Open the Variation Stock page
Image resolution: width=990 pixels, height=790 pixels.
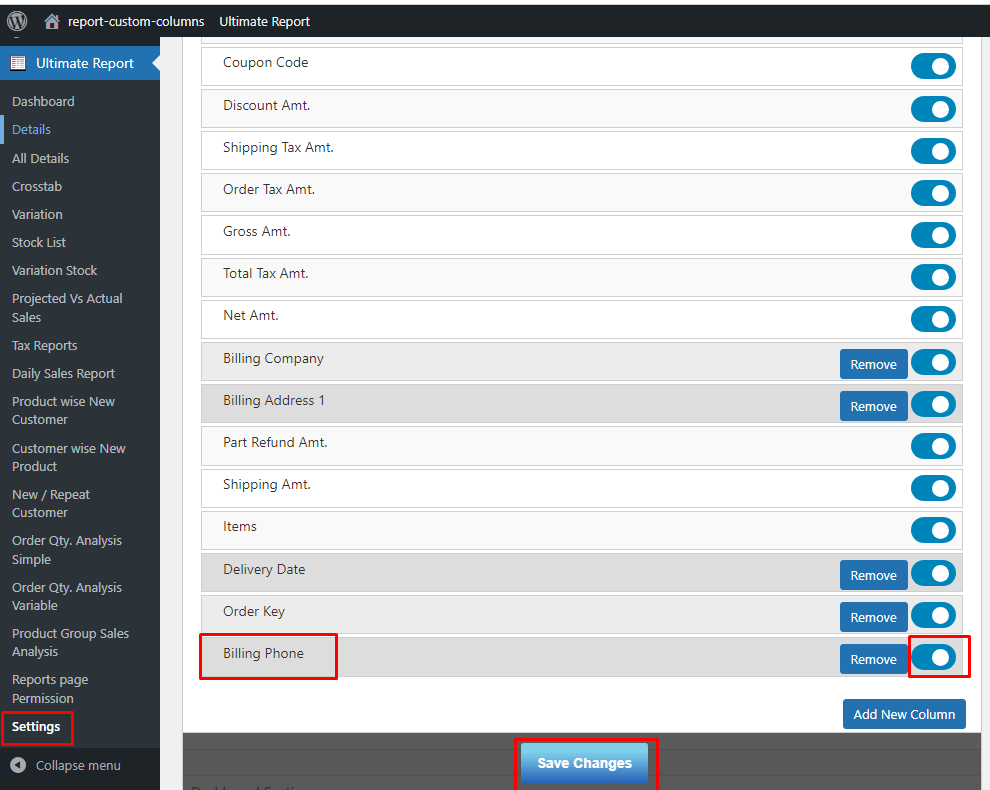pos(54,270)
